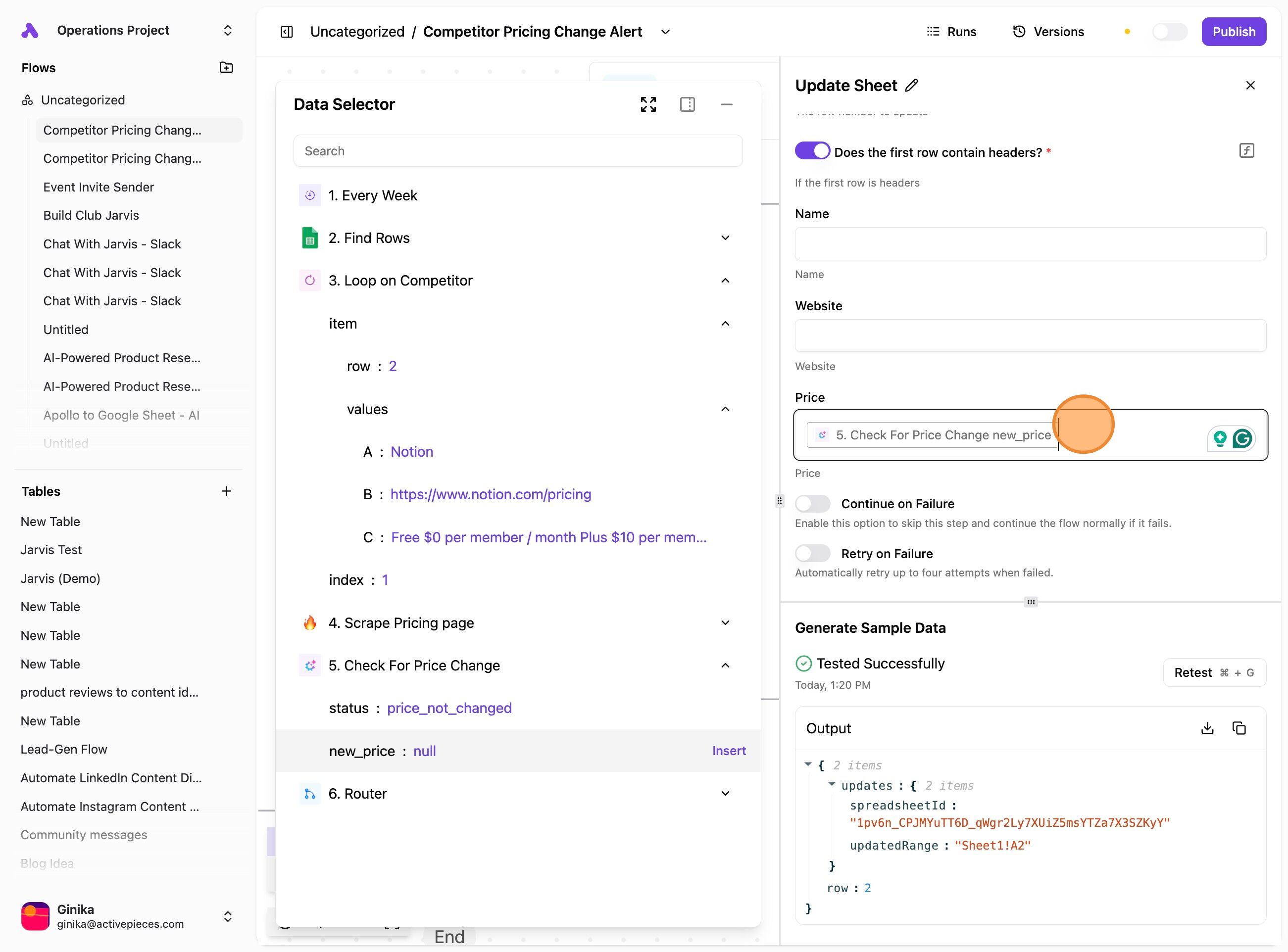
Task: Click the Publish button
Action: (x=1233, y=32)
